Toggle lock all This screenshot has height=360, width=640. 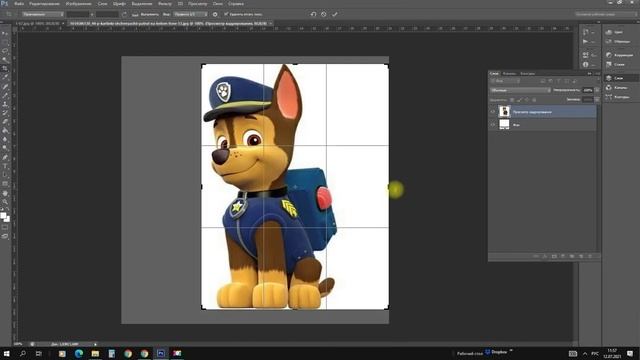(534, 100)
